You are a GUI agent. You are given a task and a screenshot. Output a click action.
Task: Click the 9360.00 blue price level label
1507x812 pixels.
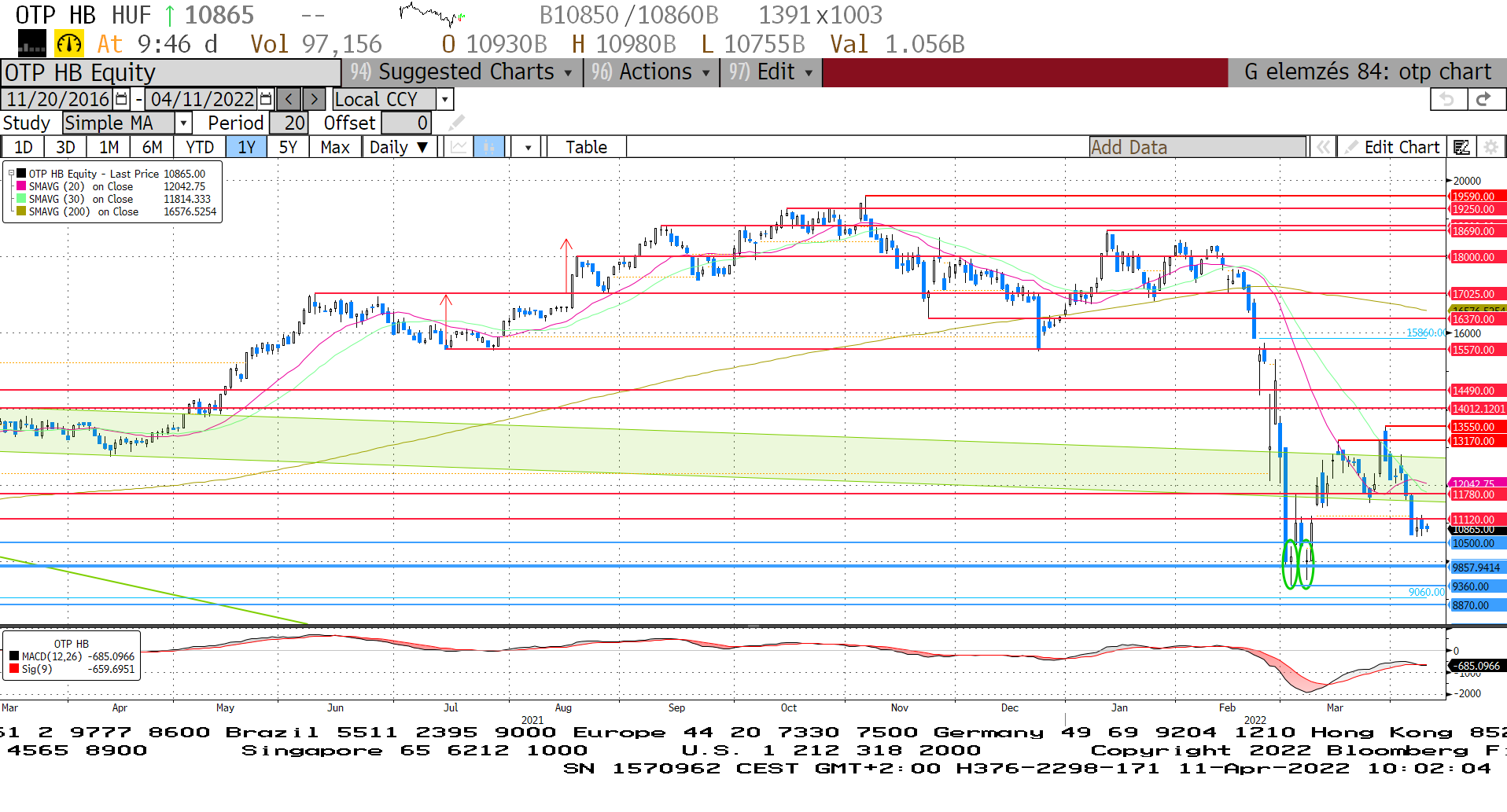(1476, 586)
